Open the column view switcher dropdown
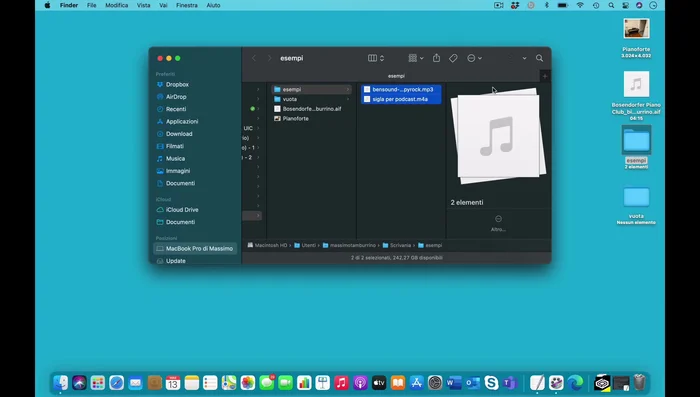700x397 pixels. point(376,58)
